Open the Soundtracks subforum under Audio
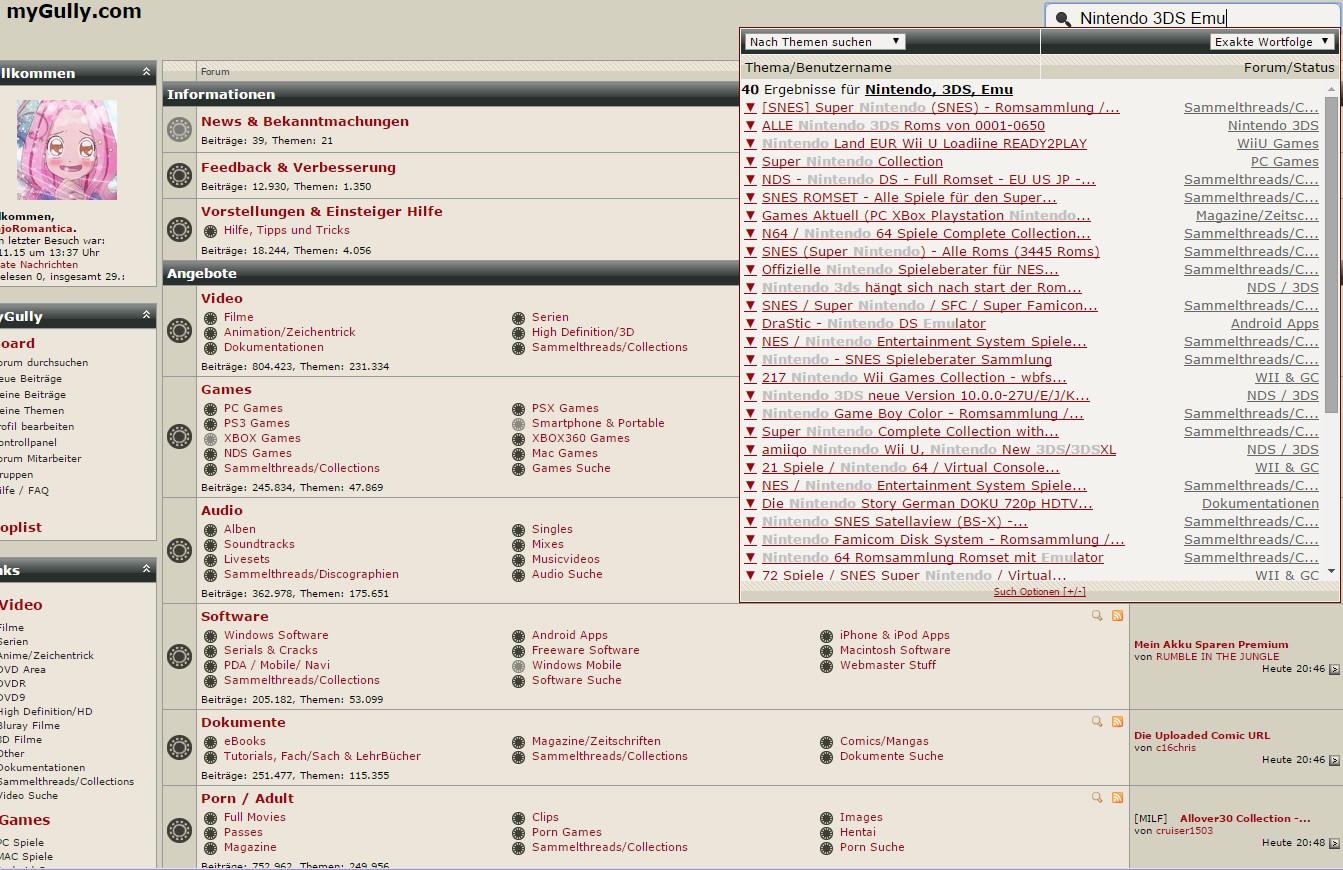1343x870 pixels. (x=259, y=544)
